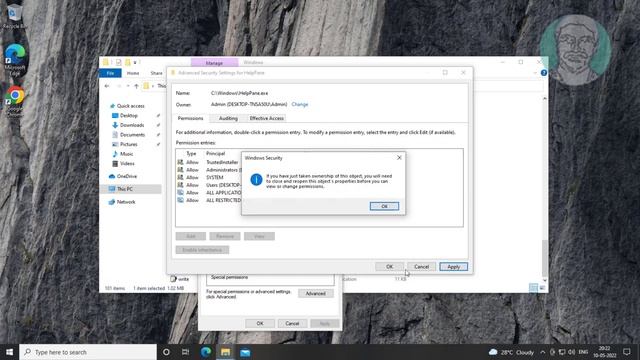Click the File Explorer help icon

pyautogui.click(x=544, y=73)
